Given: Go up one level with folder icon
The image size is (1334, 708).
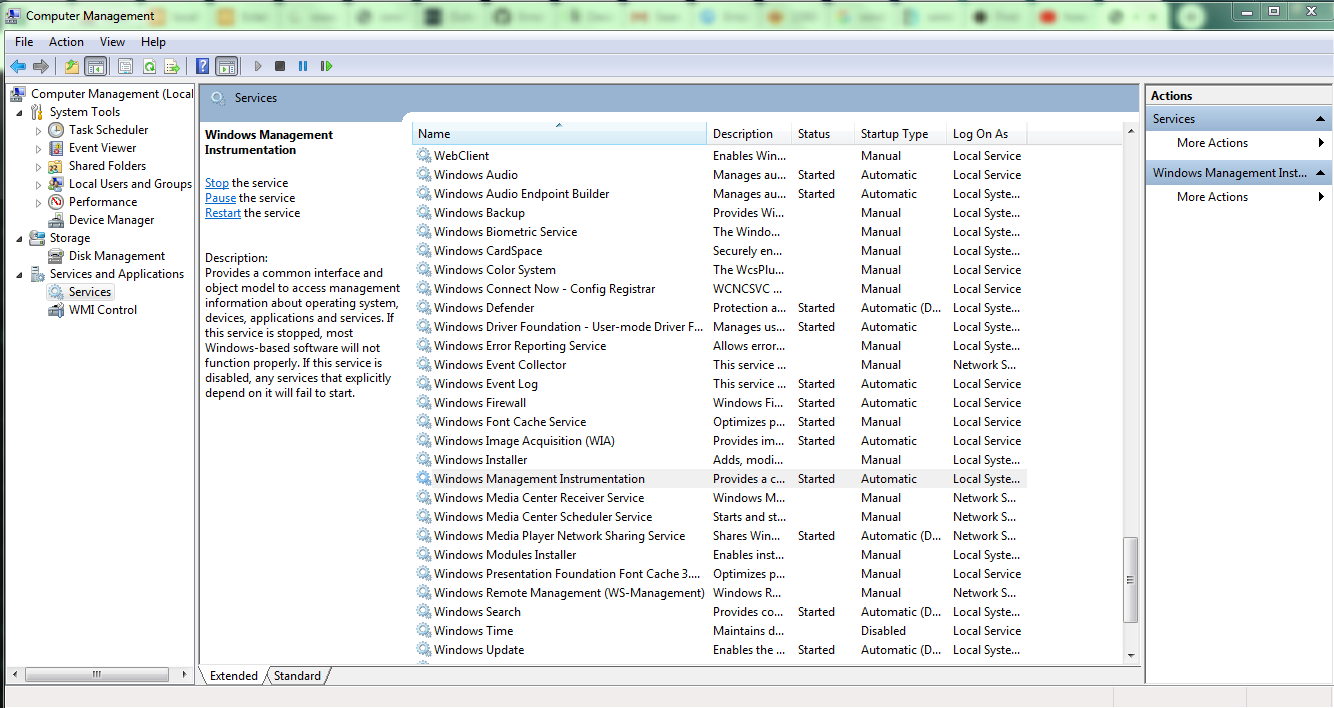Looking at the screenshot, I should click(71, 66).
